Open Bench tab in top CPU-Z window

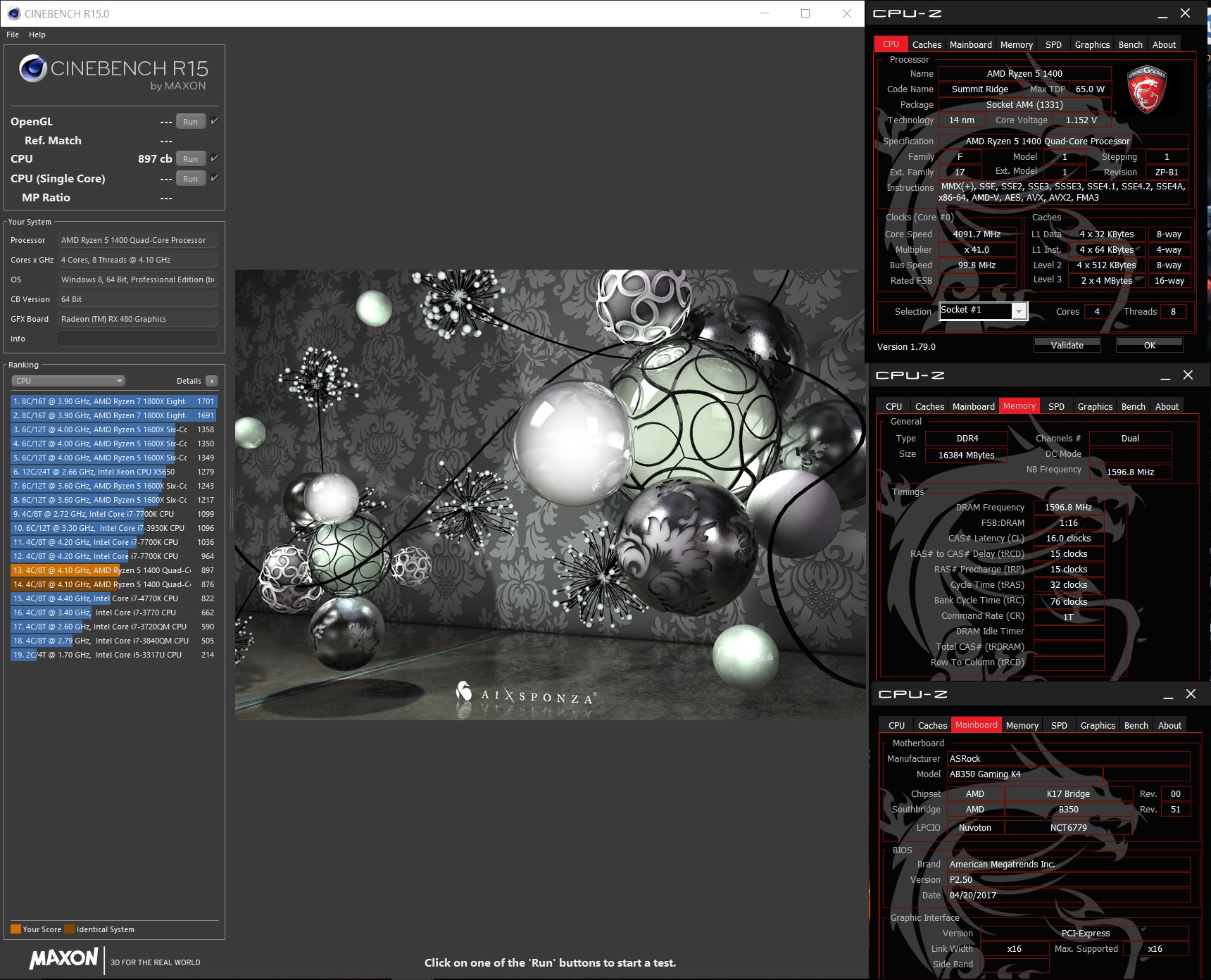click(x=1130, y=44)
